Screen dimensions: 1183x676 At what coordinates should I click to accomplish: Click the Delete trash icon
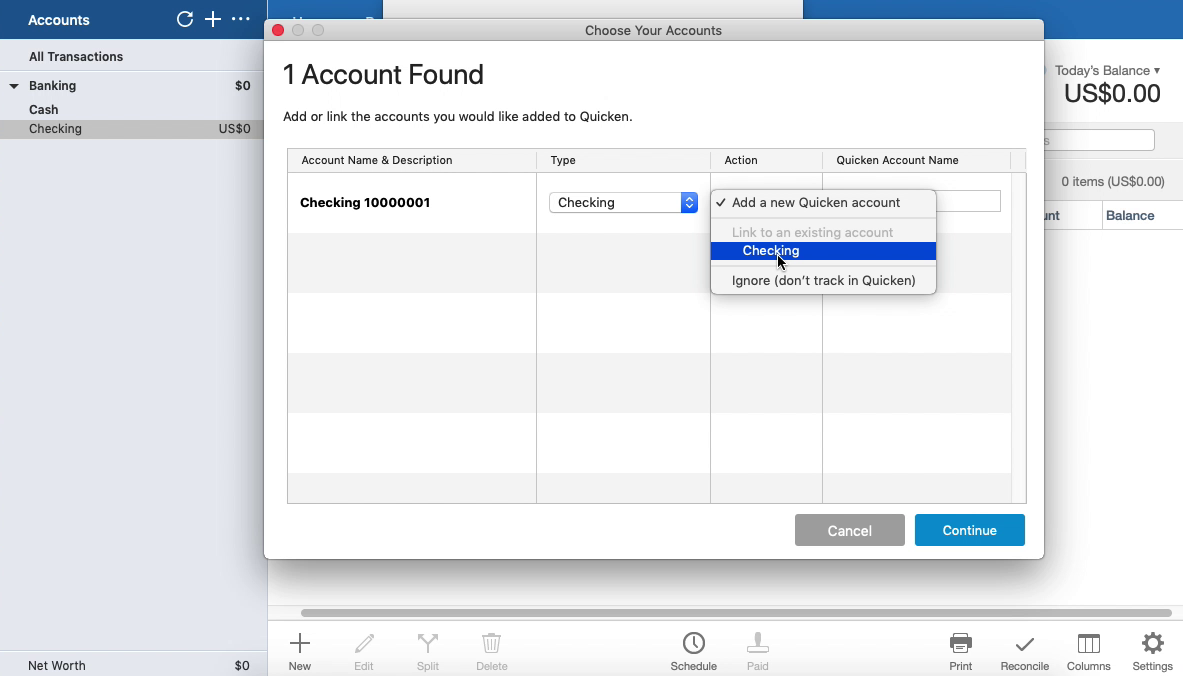491,652
